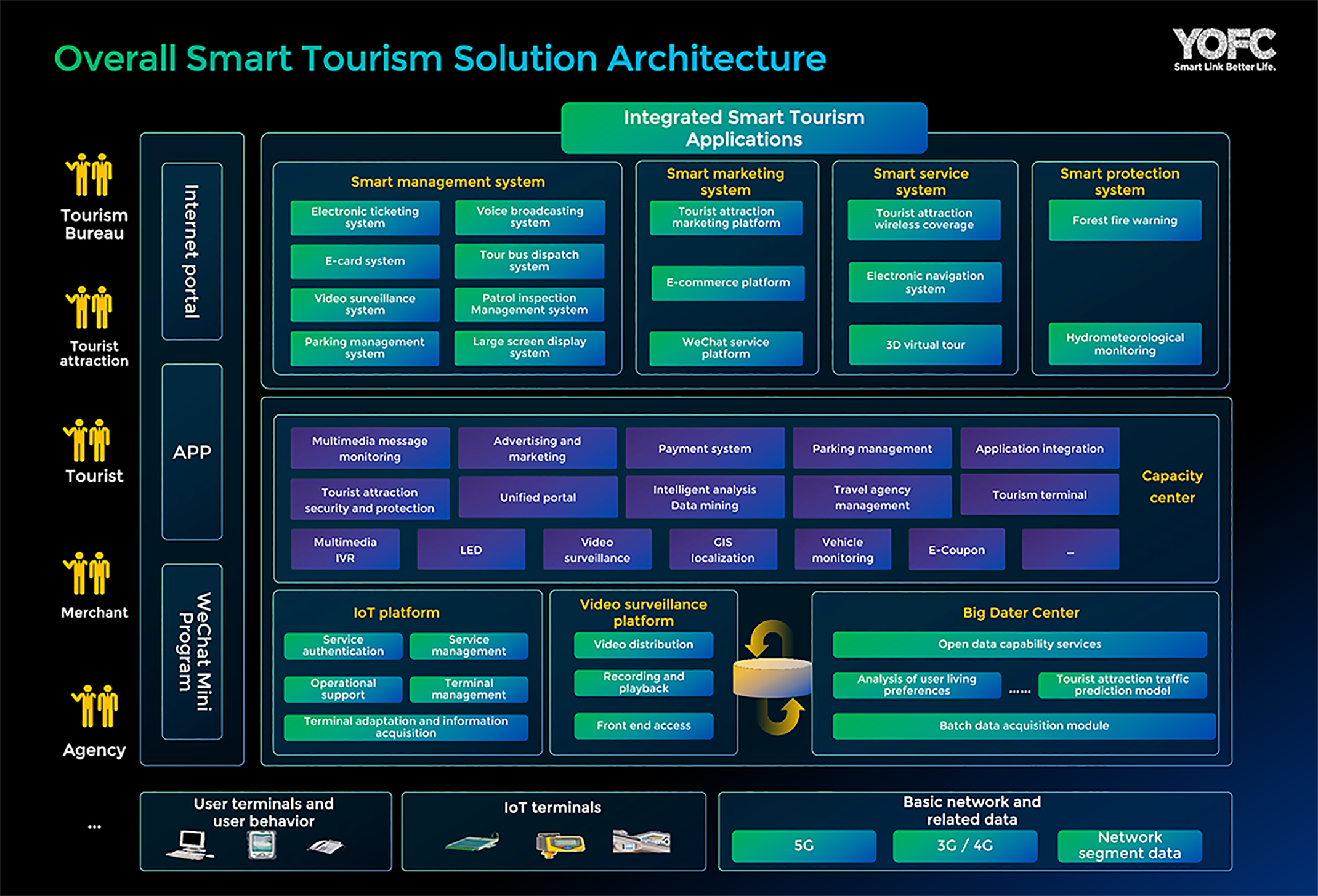Click the telephone icon in user terminals
This screenshot has width=1318, height=896.
(x=325, y=847)
